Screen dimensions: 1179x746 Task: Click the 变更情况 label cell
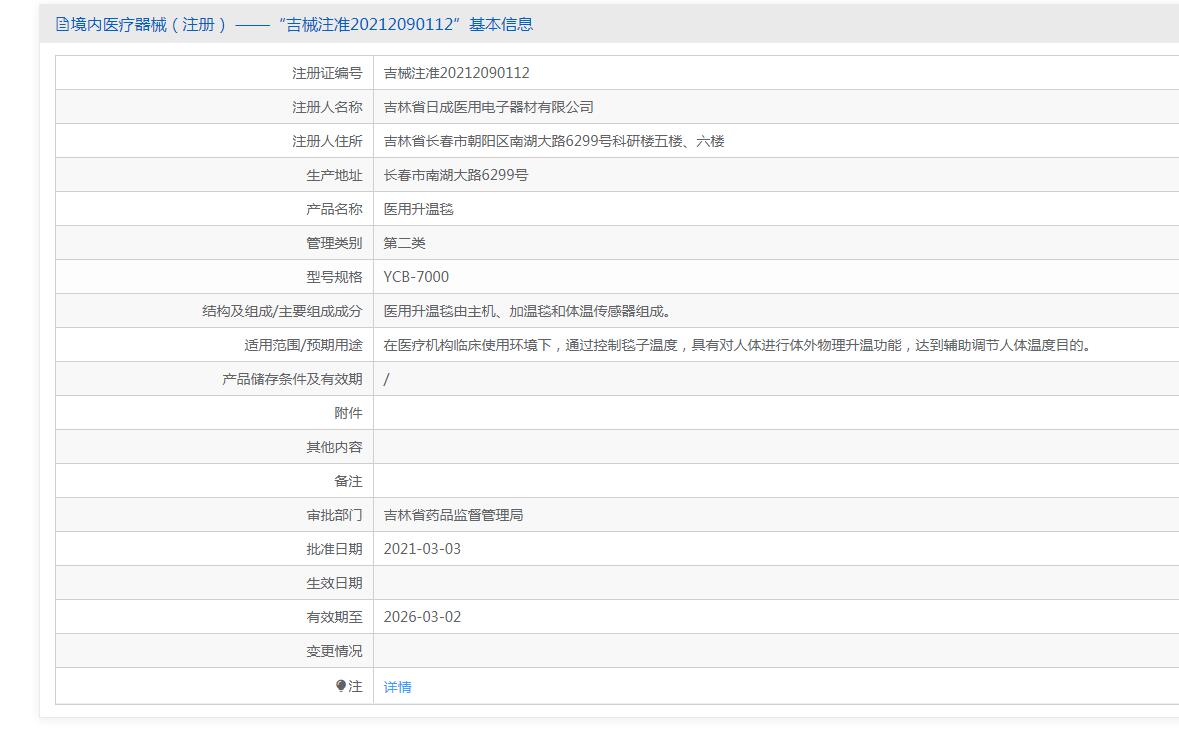334,651
